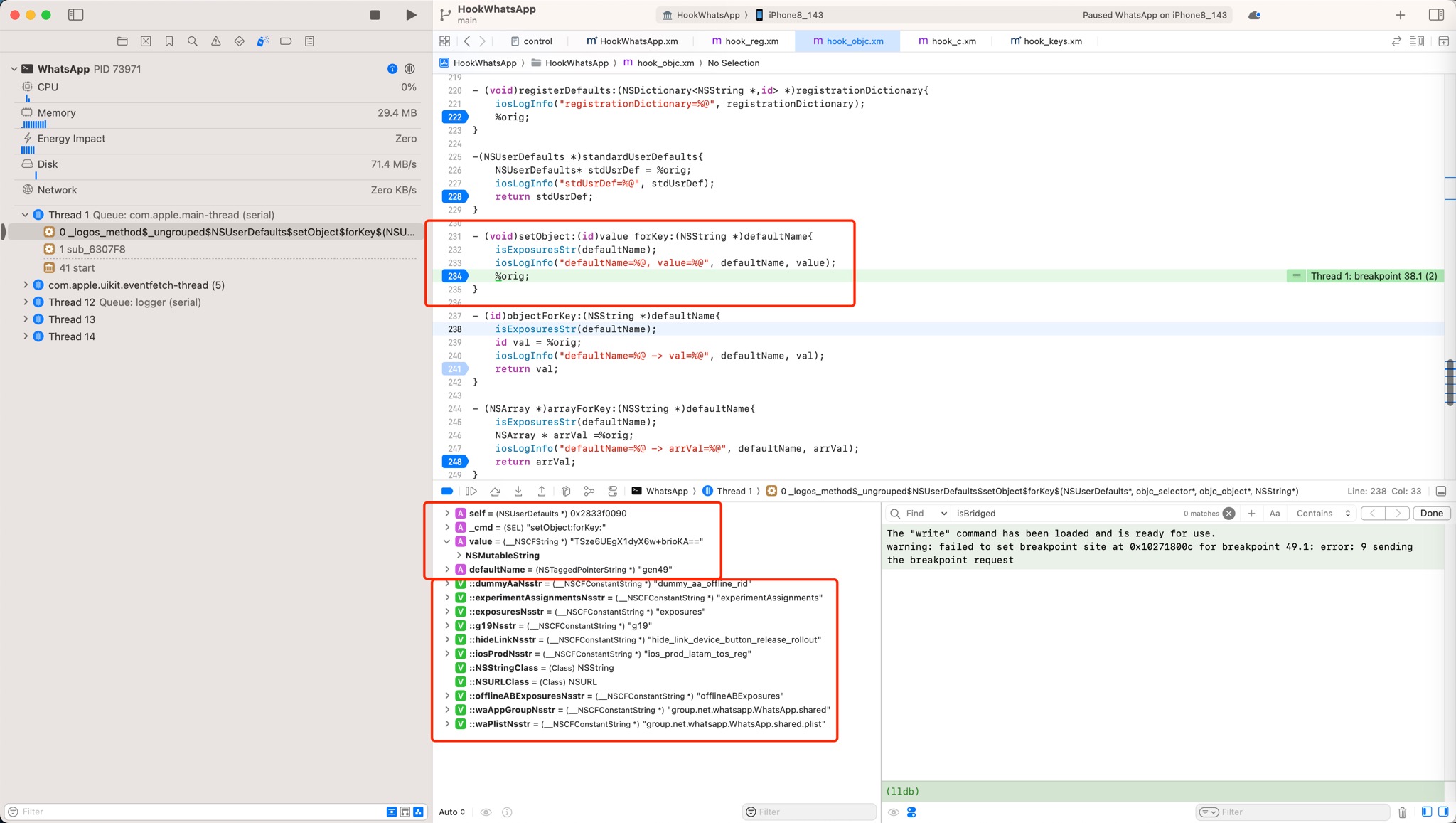Open Debug View Hierarchy button

tap(566, 492)
